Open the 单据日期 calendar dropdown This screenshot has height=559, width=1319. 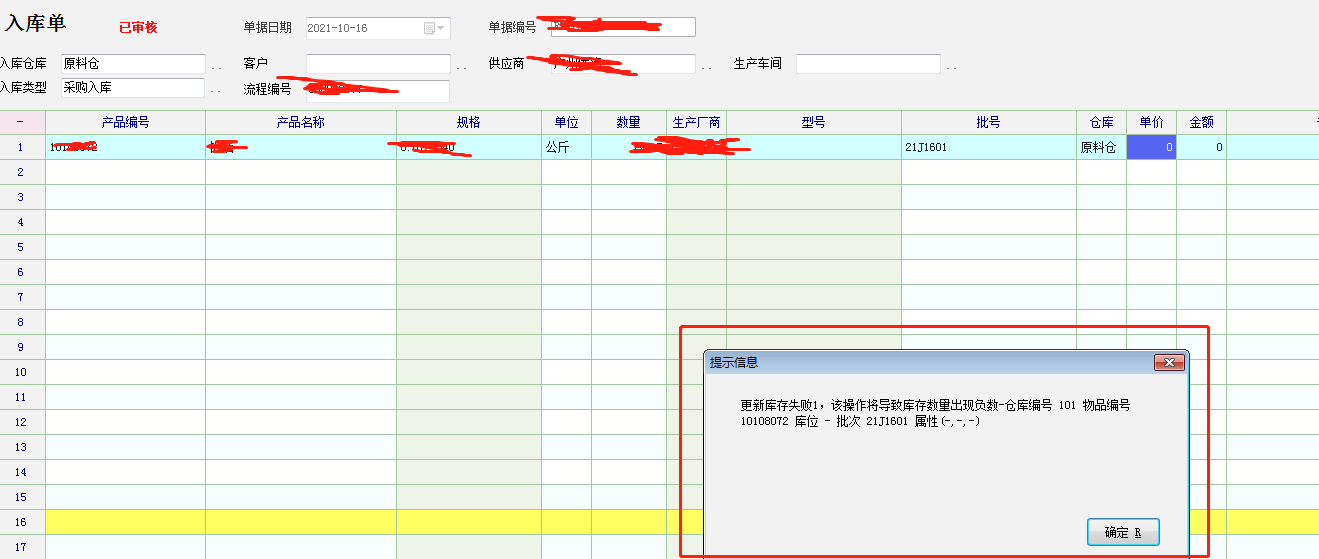click(435, 28)
